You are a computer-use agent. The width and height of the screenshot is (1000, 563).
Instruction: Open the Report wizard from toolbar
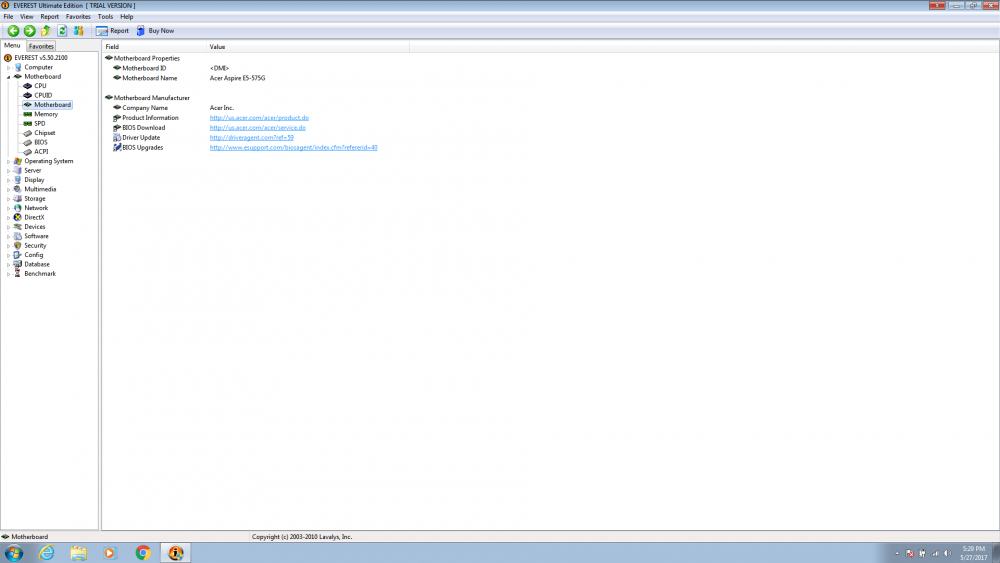point(112,31)
